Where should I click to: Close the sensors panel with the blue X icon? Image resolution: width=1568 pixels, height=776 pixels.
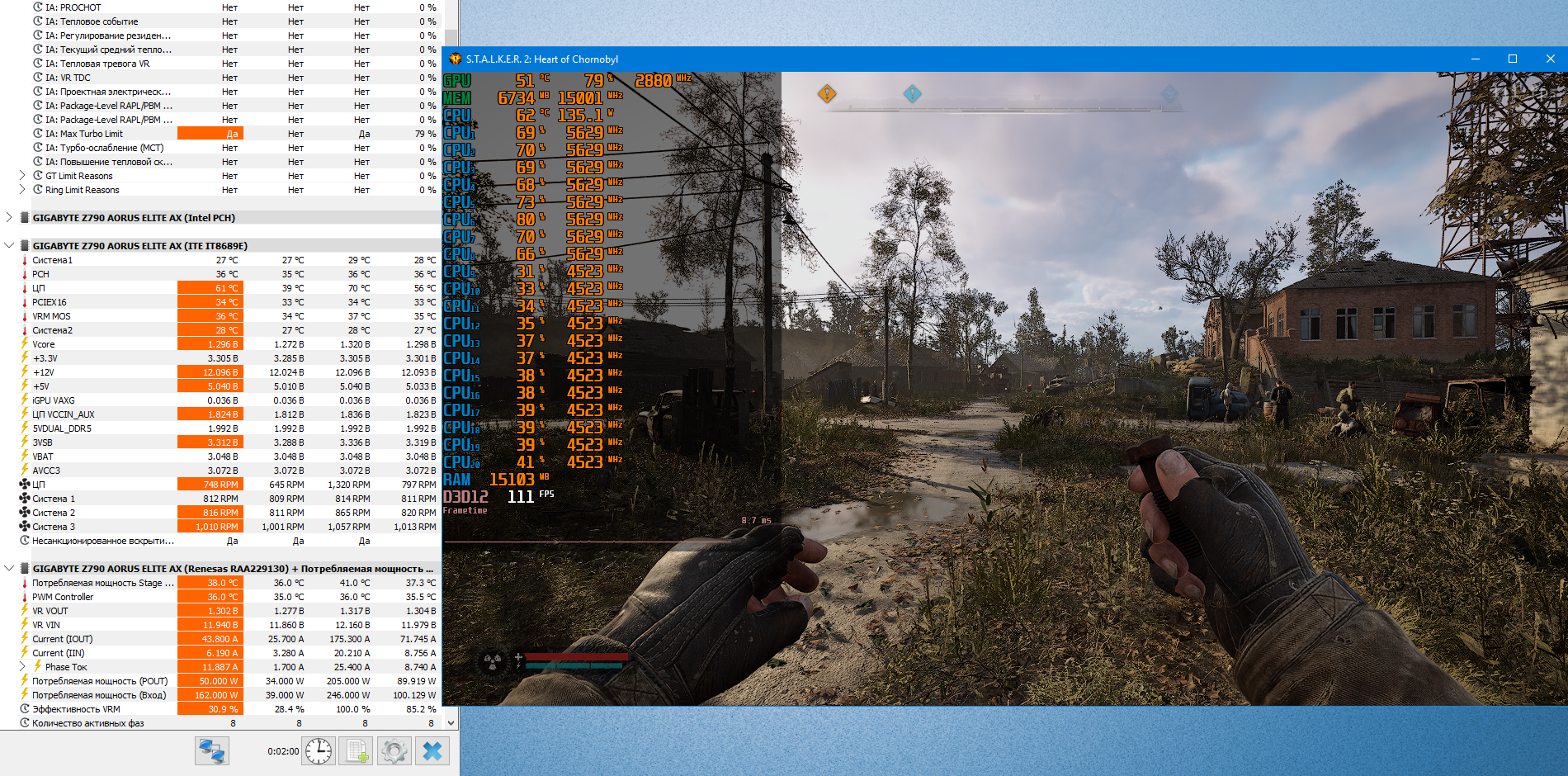pyautogui.click(x=432, y=751)
